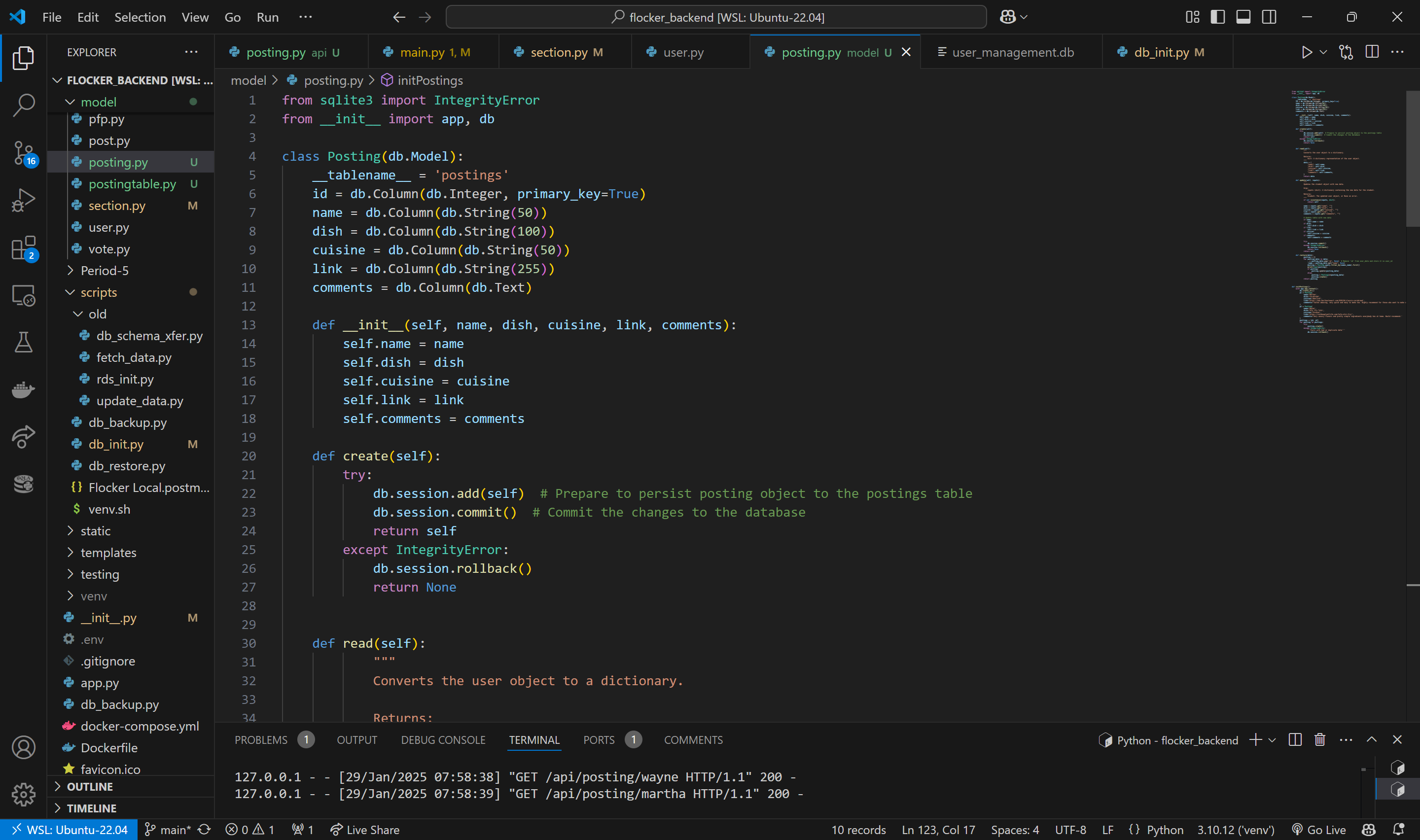This screenshot has height=840, width=1420.
Task: Open Remote Explorer icon in activity bar
Action: [23, 295]
